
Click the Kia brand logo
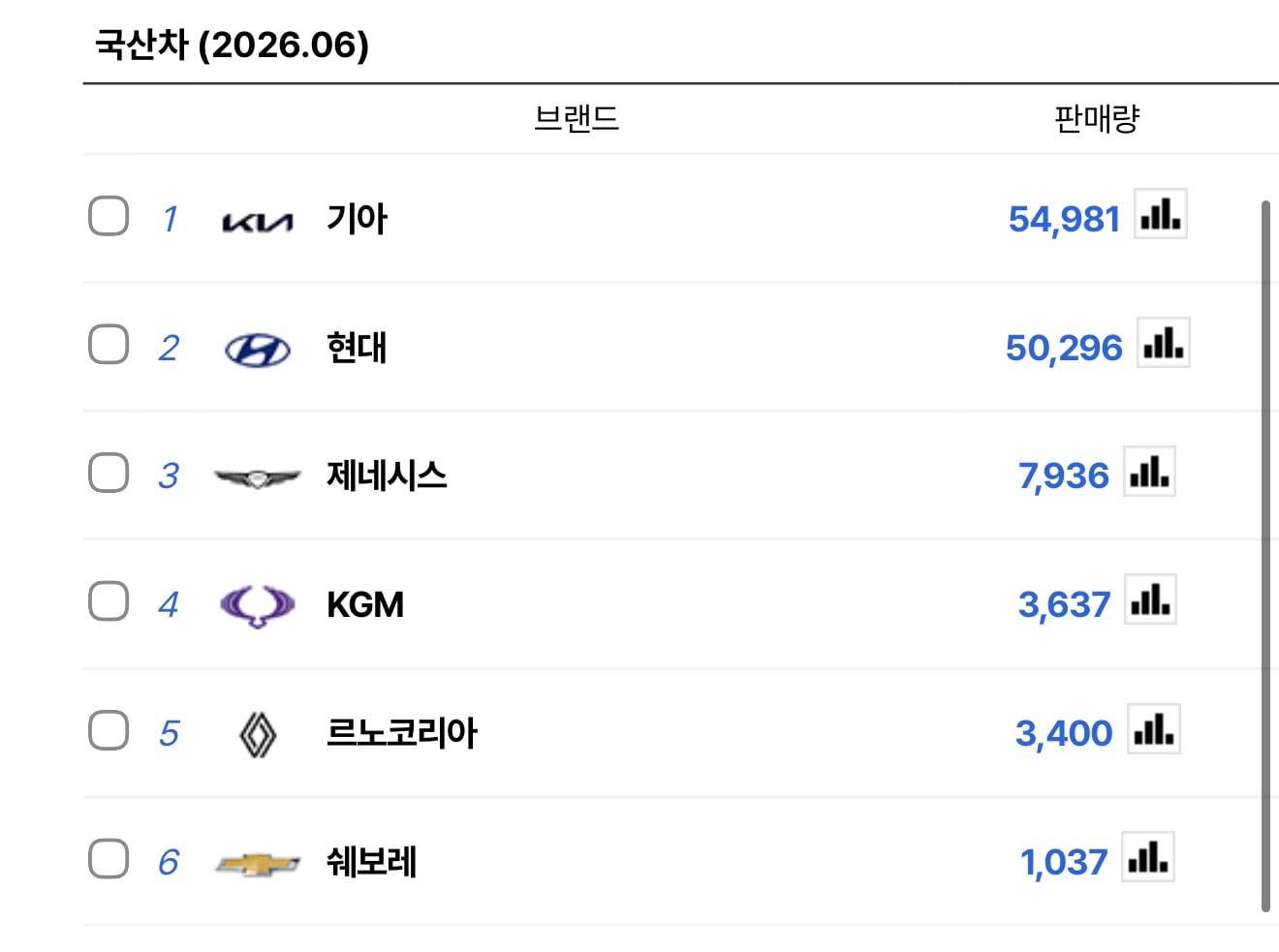click(x=257, y=224)
